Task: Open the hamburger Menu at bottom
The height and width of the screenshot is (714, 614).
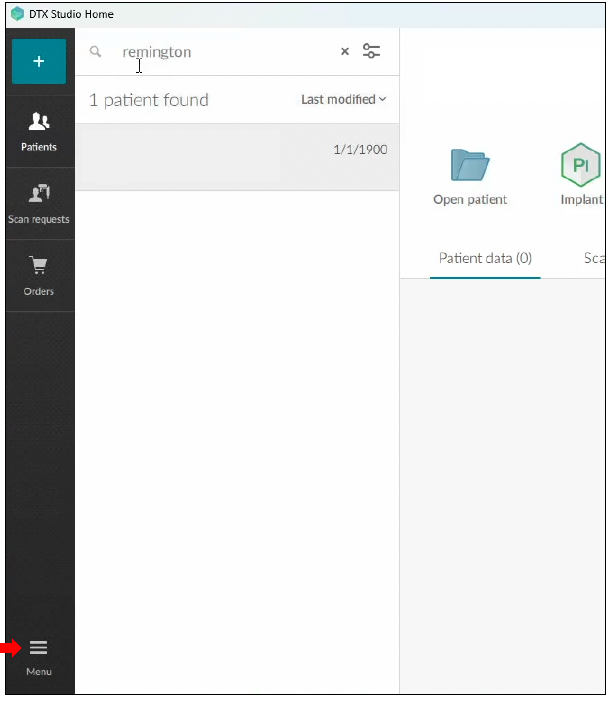Action: pyautogui.click(x=39, y=658)
